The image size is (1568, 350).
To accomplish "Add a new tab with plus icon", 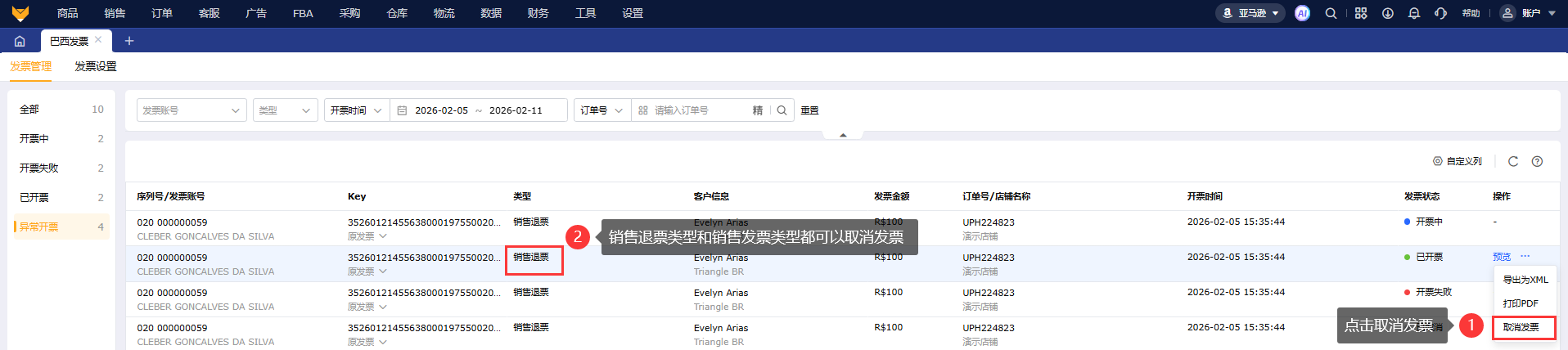I will click(x=128, y=41).
